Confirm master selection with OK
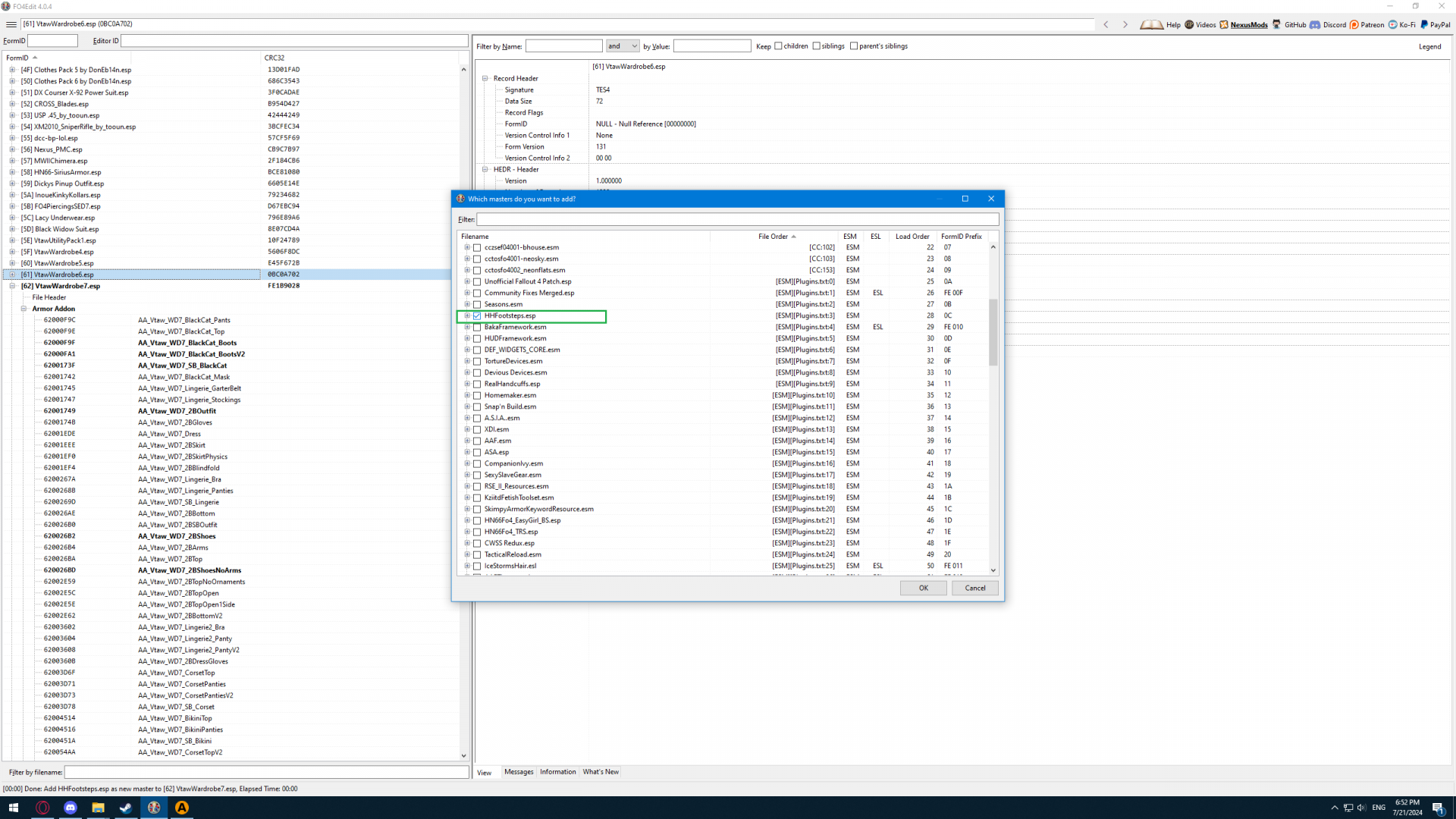Screen dimensions: 1456x819 click(x=923, y=588)
